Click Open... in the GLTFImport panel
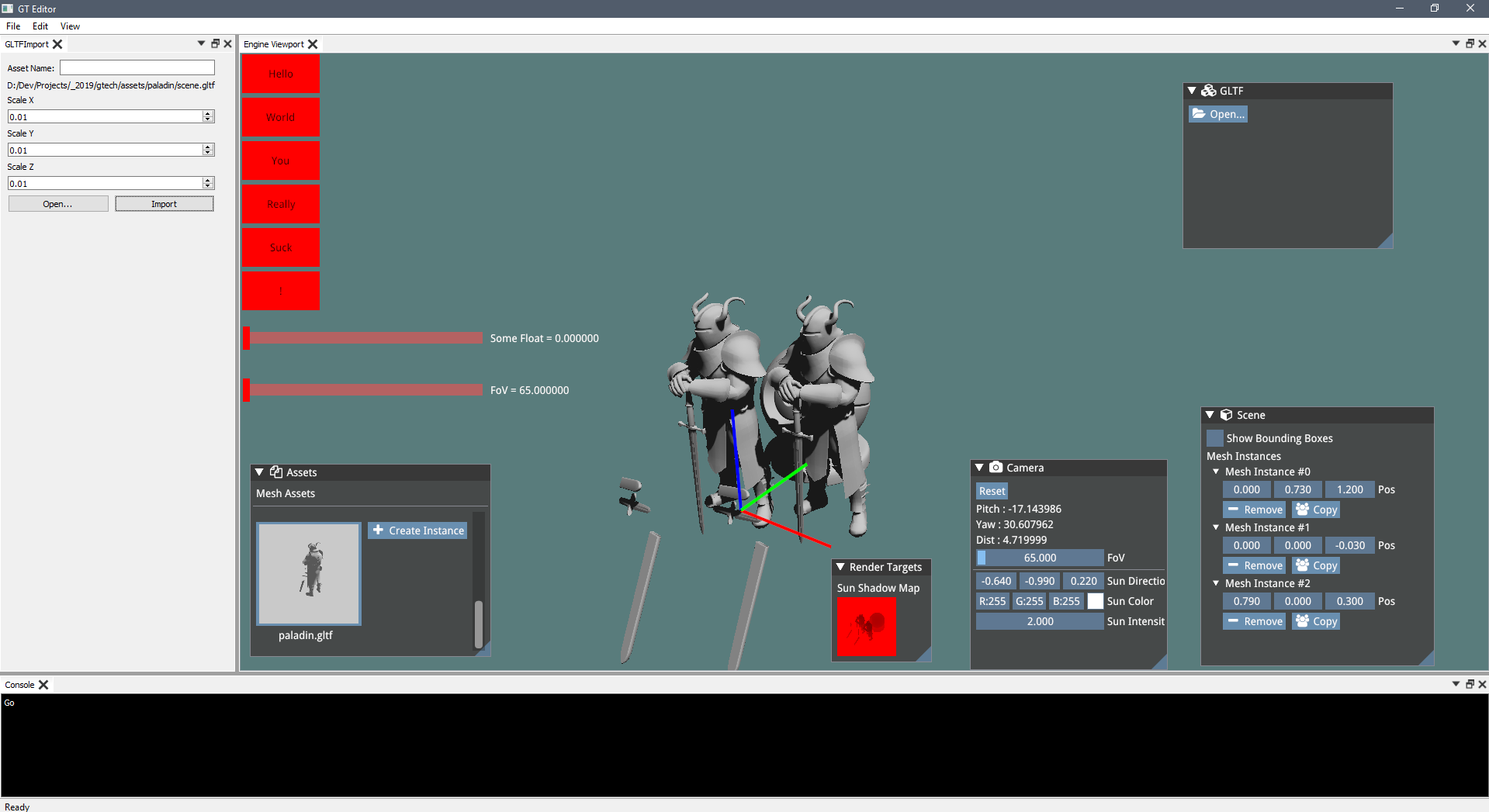This screenshot has height=812, width=1489. [58, 204]
